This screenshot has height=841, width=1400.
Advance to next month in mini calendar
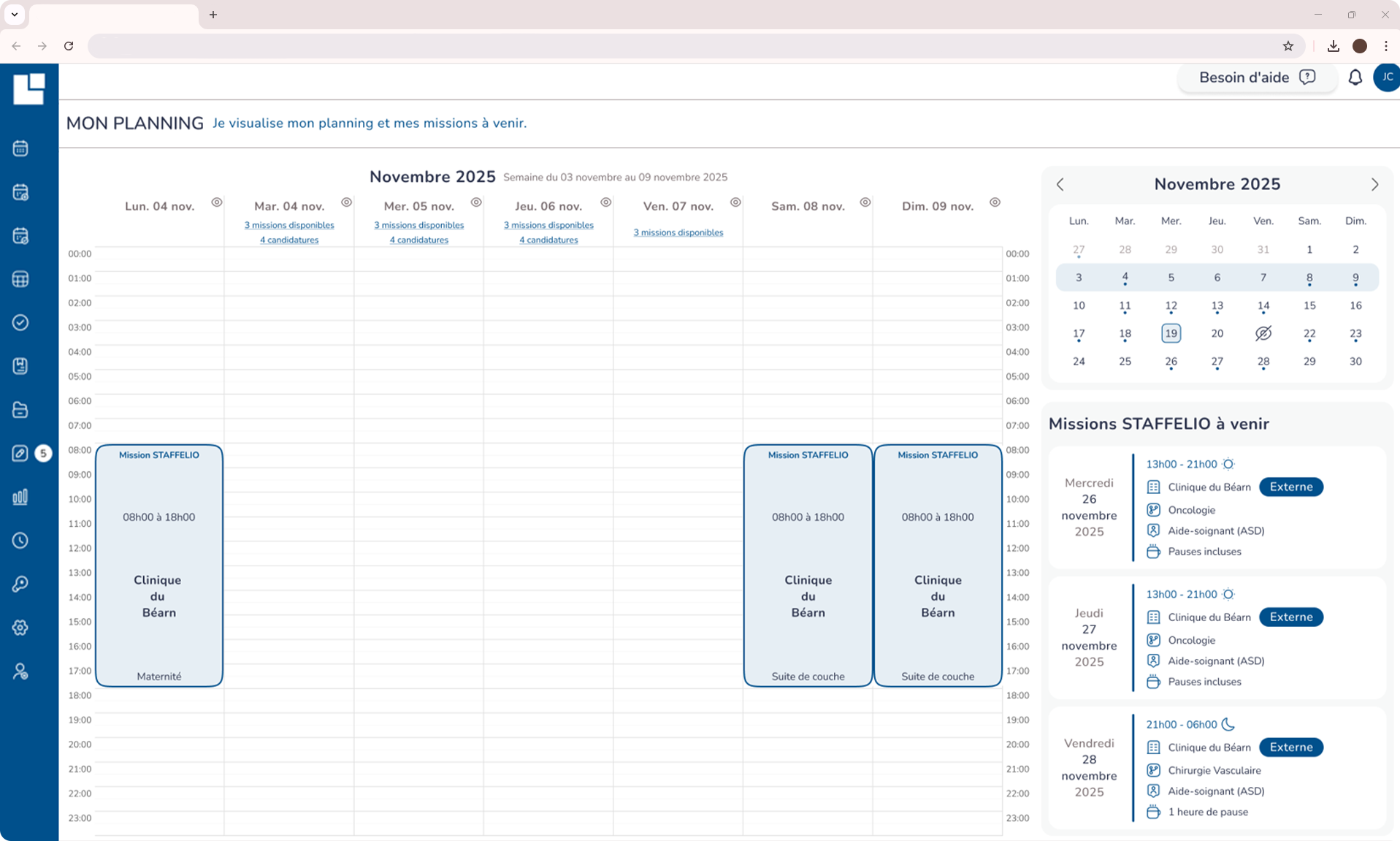tap(1374, 185)
